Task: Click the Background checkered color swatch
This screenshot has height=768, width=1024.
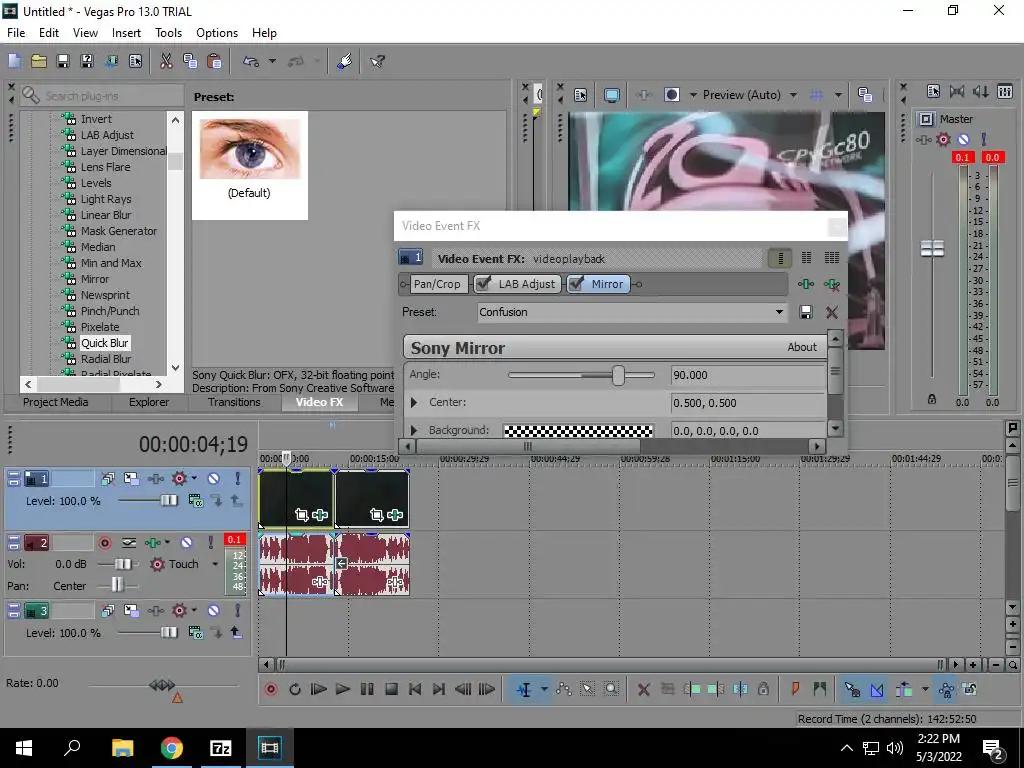Action: point(579,431)
